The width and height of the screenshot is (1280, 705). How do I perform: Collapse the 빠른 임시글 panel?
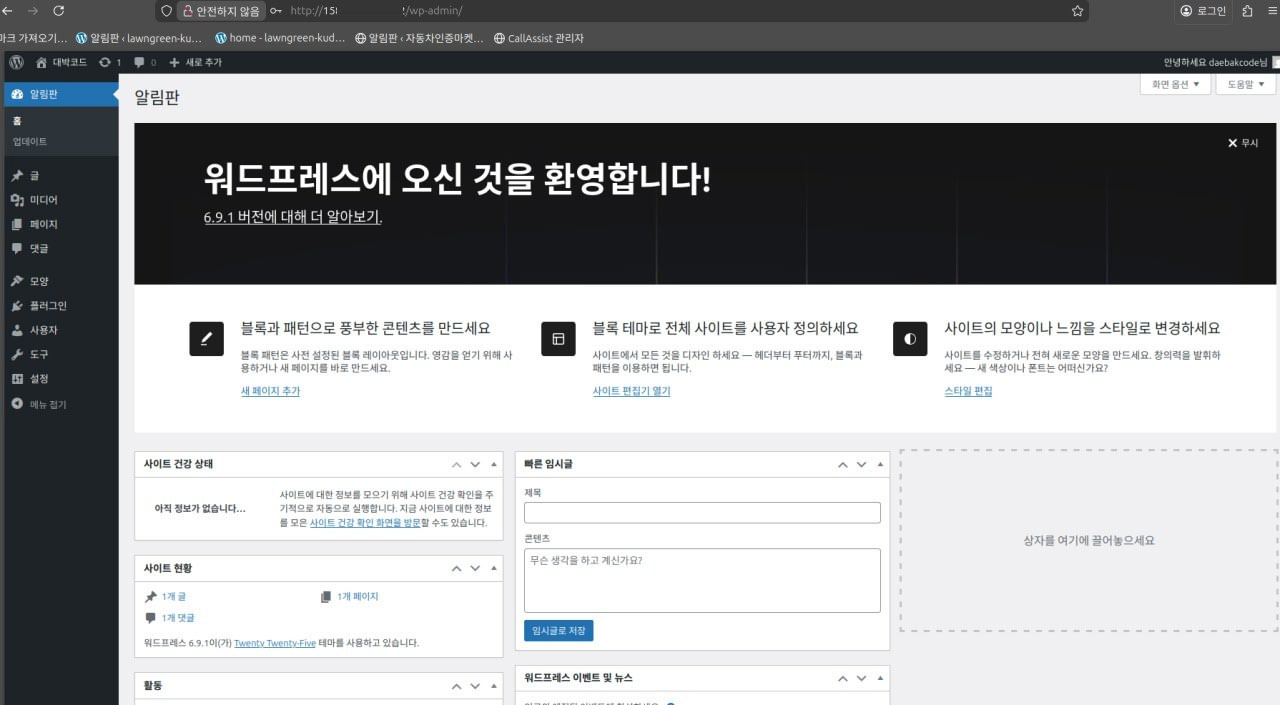click(x=880, y=465)
